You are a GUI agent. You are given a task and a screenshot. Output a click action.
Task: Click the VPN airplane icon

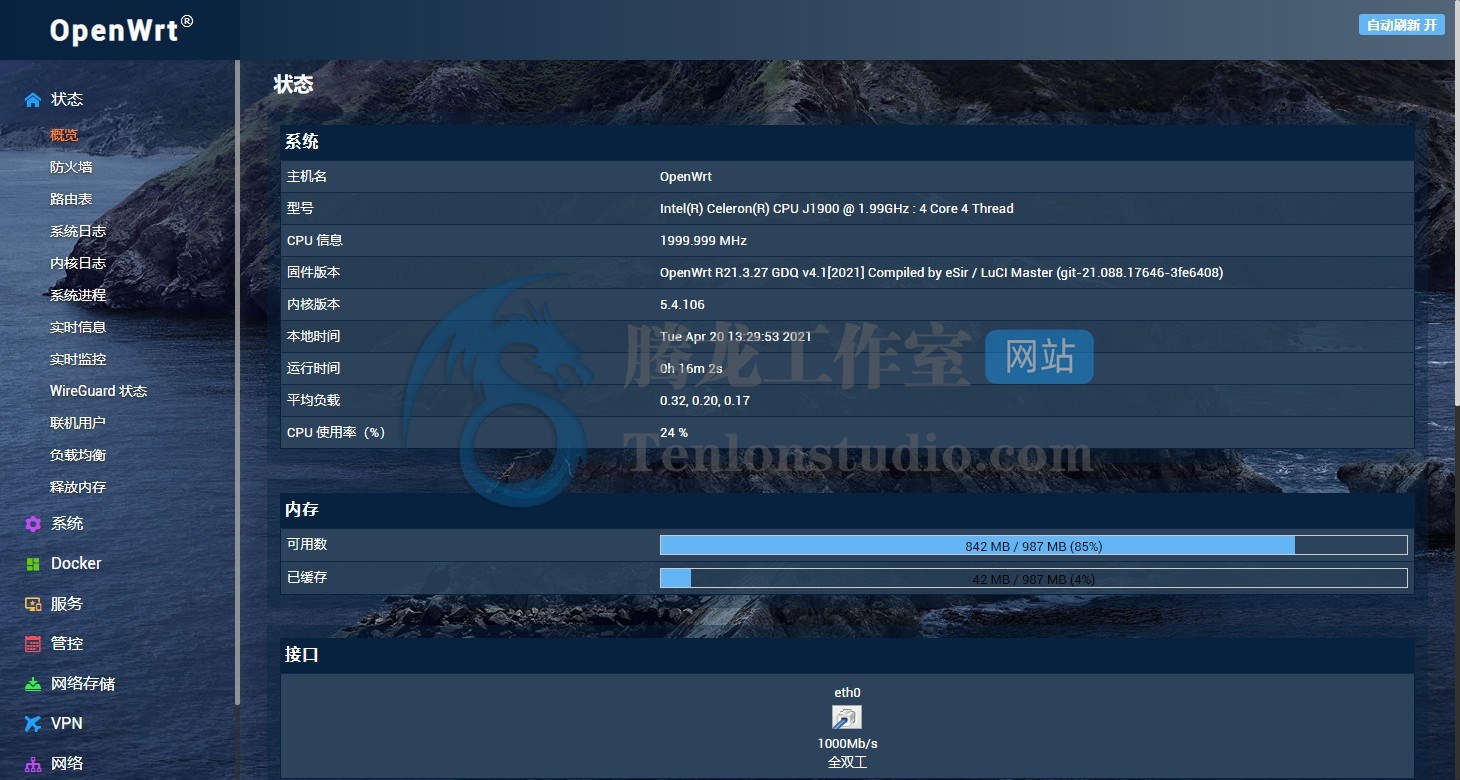point(33,724)
